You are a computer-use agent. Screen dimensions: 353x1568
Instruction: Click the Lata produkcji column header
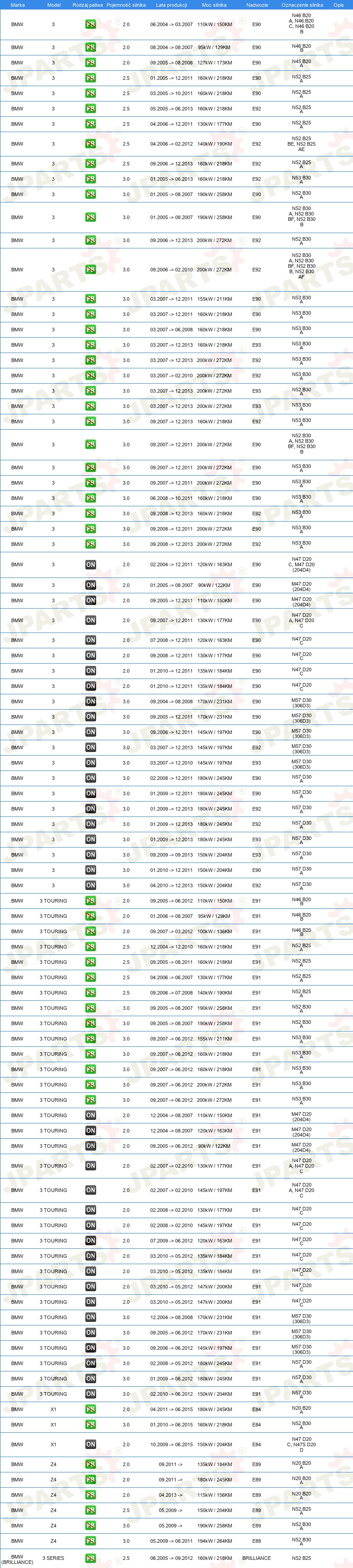(172, 5)
